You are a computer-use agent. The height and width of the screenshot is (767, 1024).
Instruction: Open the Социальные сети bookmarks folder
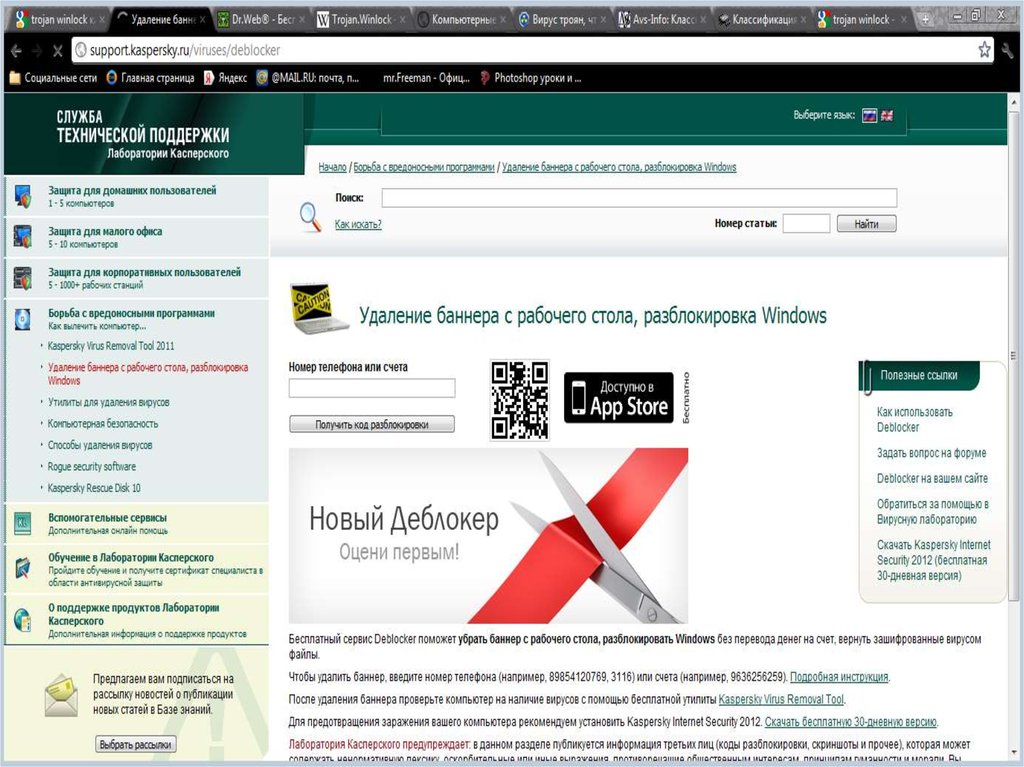(53, 78)
